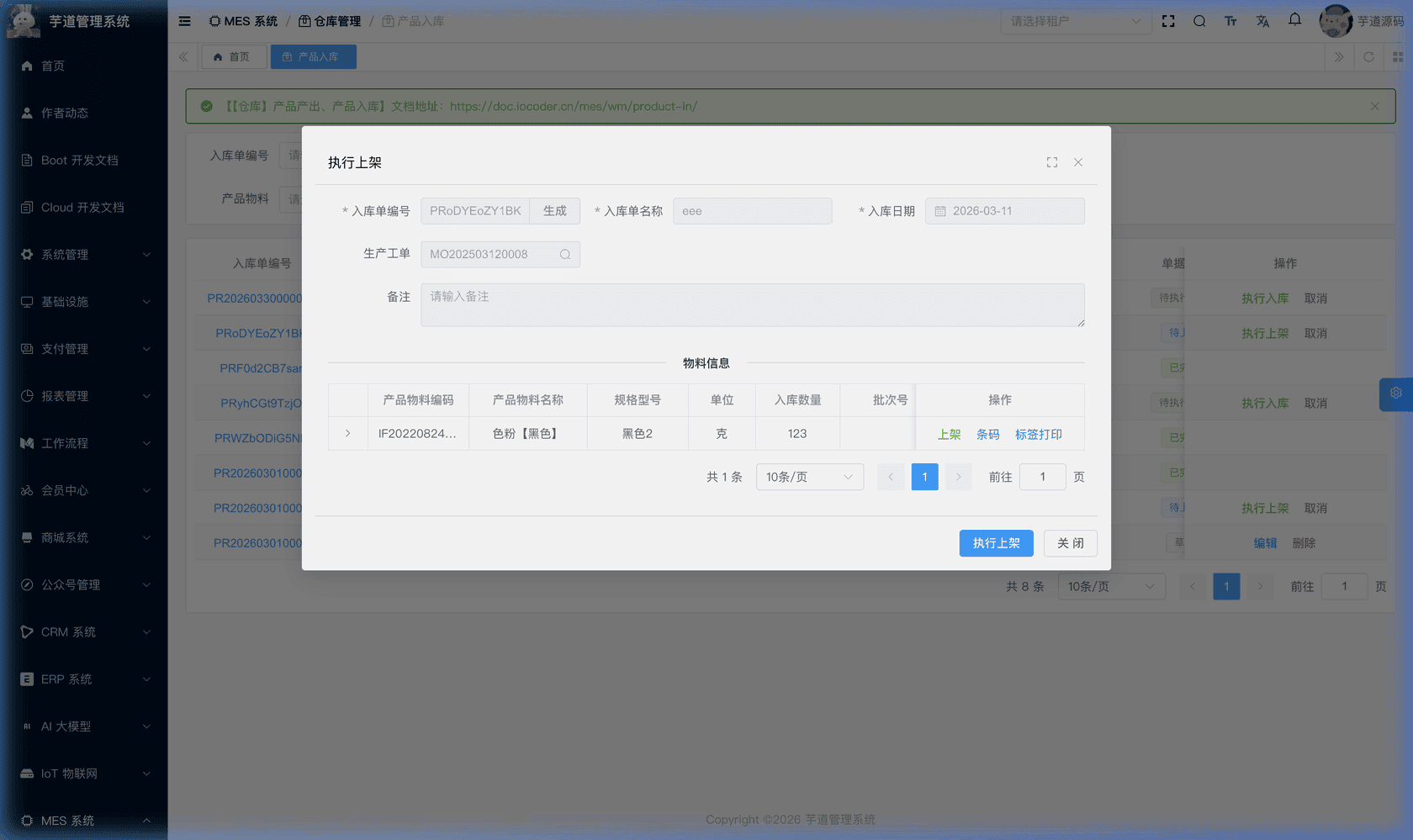The image size is (1413, 840).
Task: Click the 上架 link in material row
Action: click(949, 435)
